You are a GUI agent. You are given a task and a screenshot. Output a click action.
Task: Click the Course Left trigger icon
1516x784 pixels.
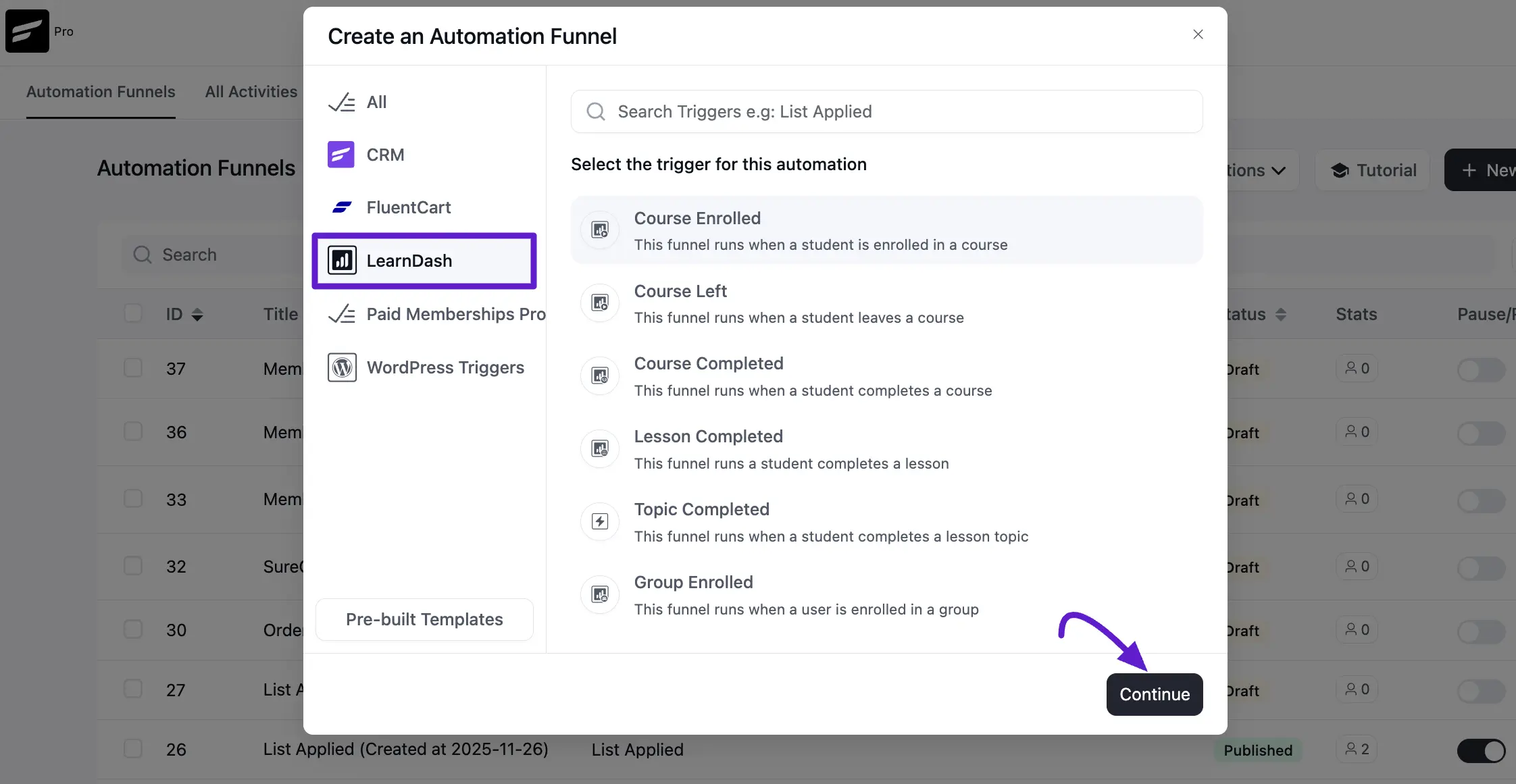pyautogui.click(x=600, y=303)
